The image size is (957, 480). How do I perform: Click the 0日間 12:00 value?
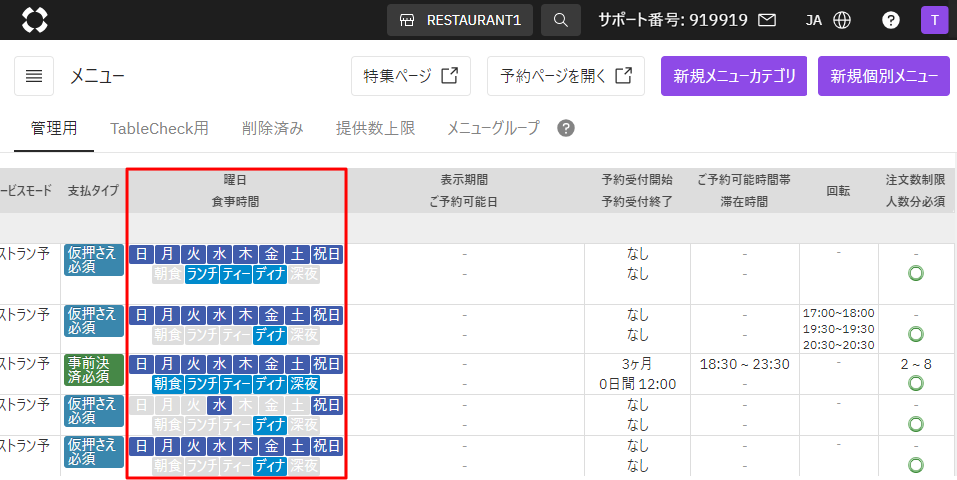(x=637, y=384)
